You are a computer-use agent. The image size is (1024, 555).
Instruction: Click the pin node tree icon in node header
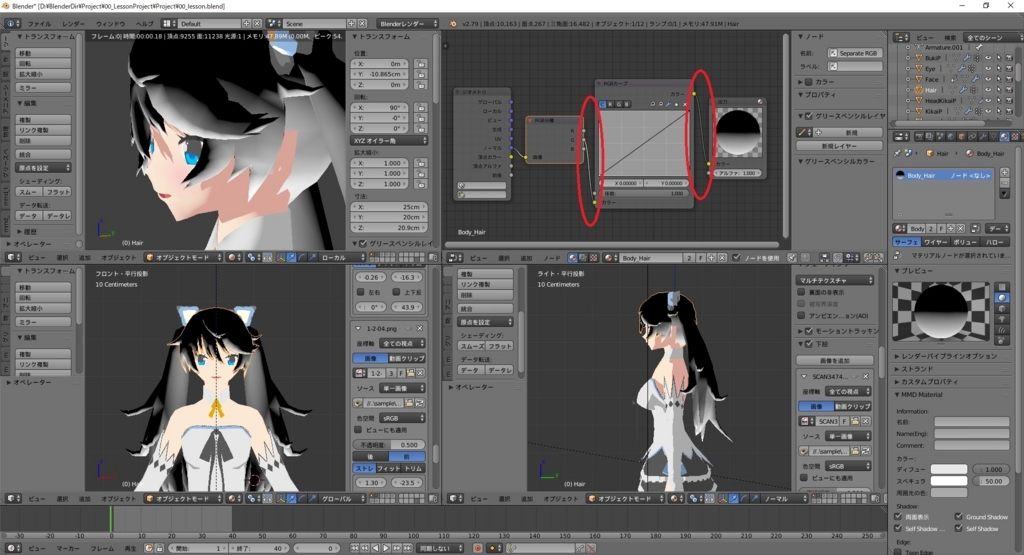(792, 258)
